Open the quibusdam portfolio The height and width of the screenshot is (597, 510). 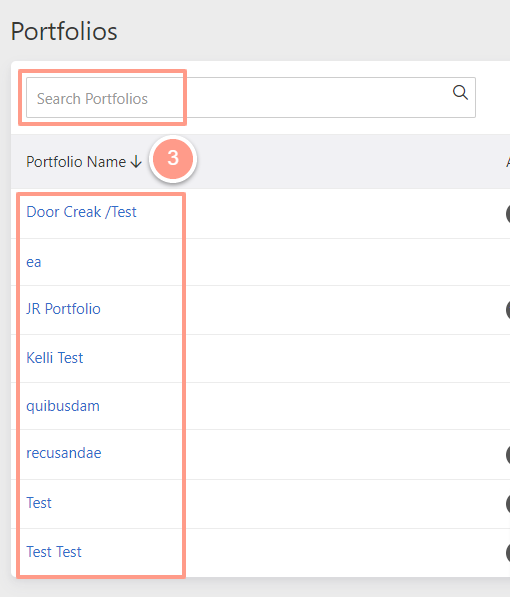coord(63,406)
